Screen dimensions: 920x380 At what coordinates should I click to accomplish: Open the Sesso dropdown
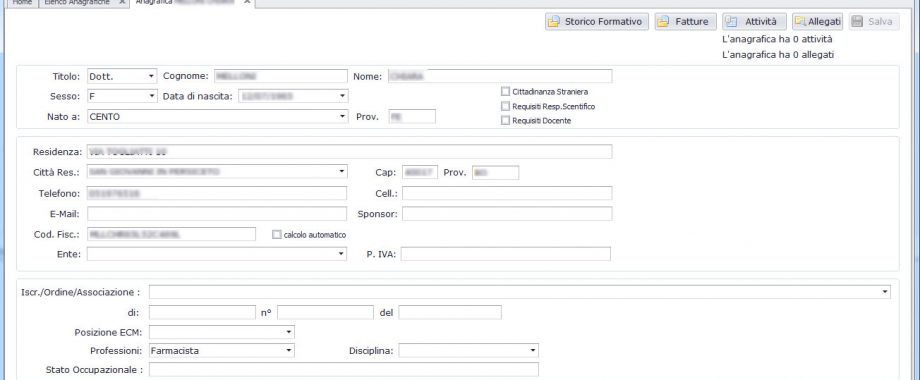click(x=151, y=96)
